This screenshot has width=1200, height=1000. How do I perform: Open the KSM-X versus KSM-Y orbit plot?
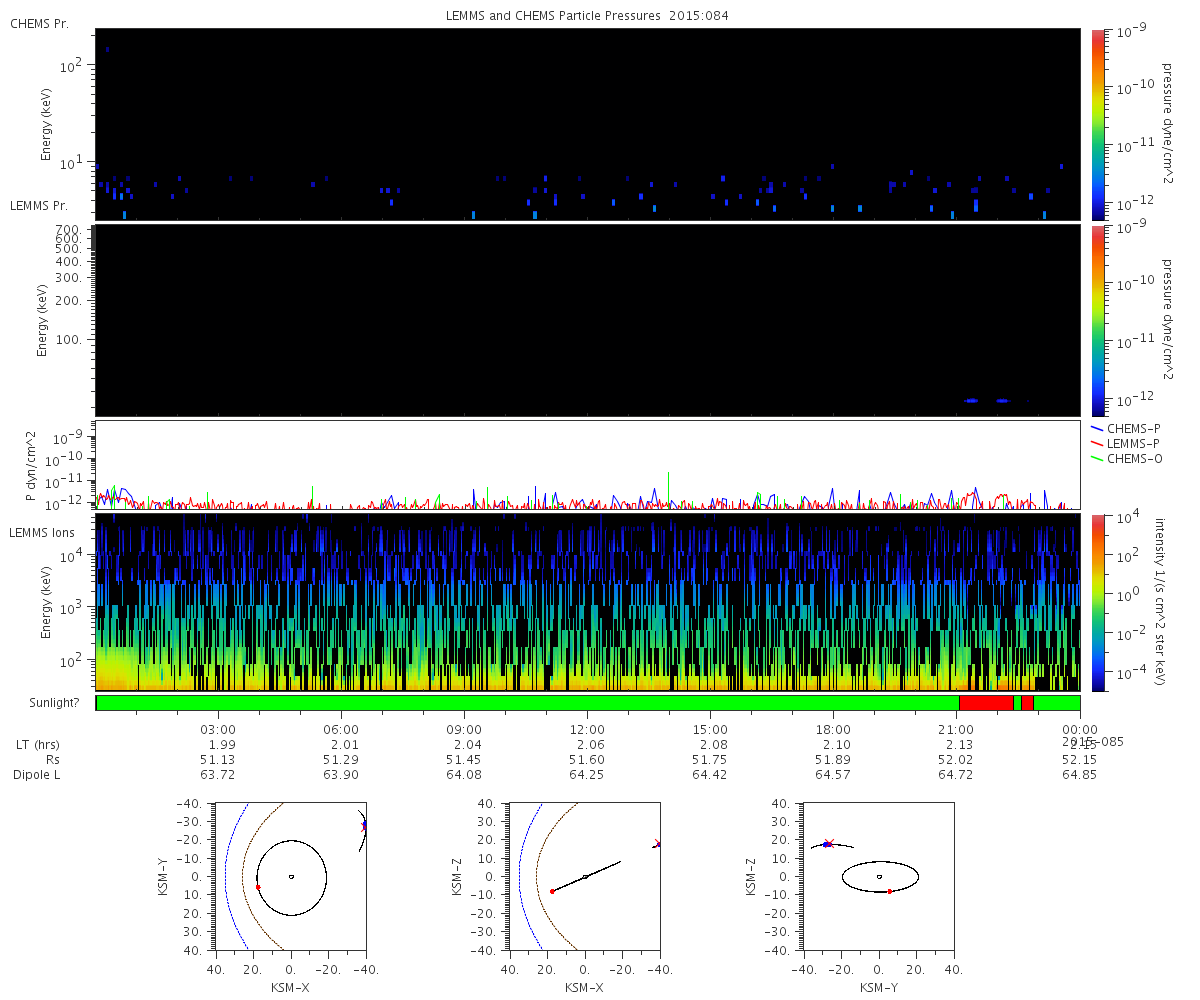click(291, 876)
